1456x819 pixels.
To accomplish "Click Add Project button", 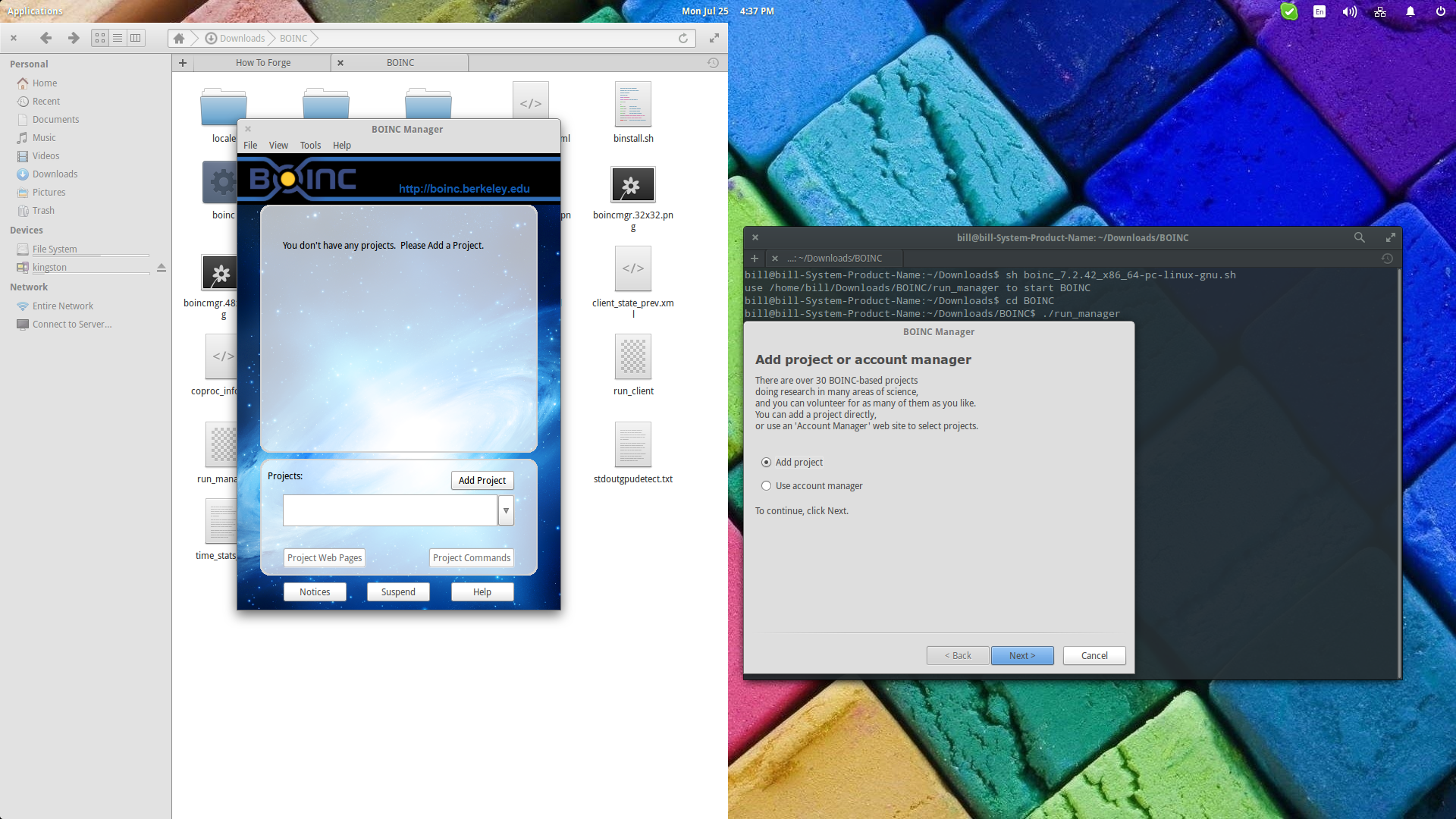I will [x=482, y=481].
